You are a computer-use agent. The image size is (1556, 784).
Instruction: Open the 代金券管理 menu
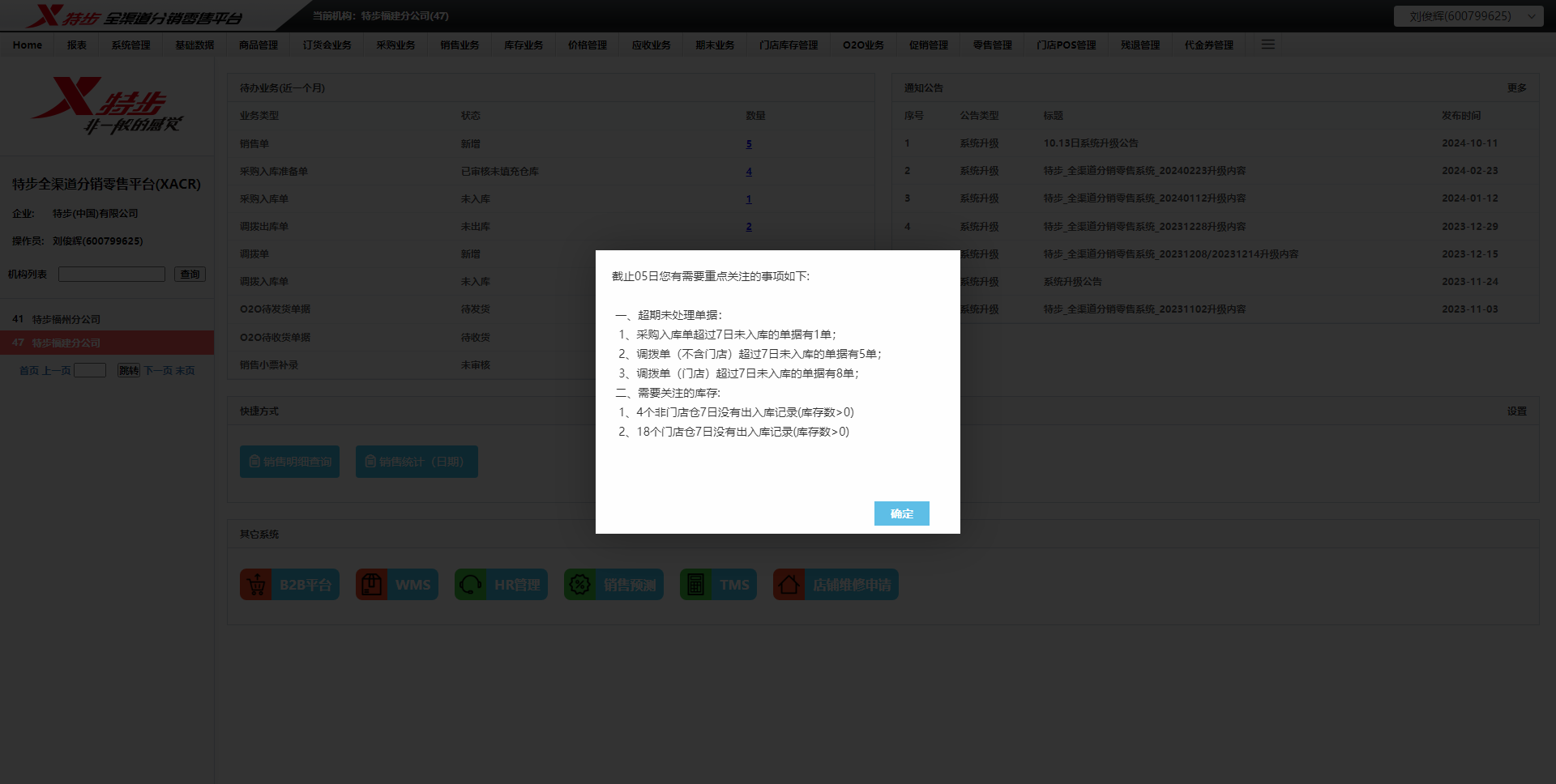coord(1209,45)
